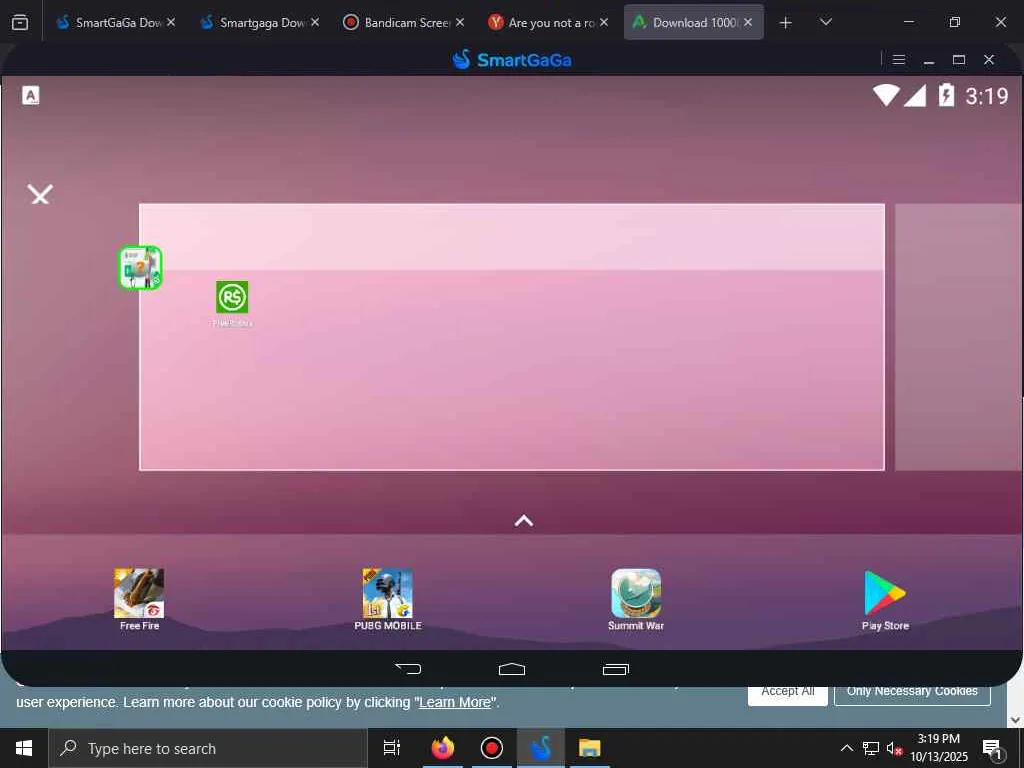Open Task View on taskbar

(392, 748)
